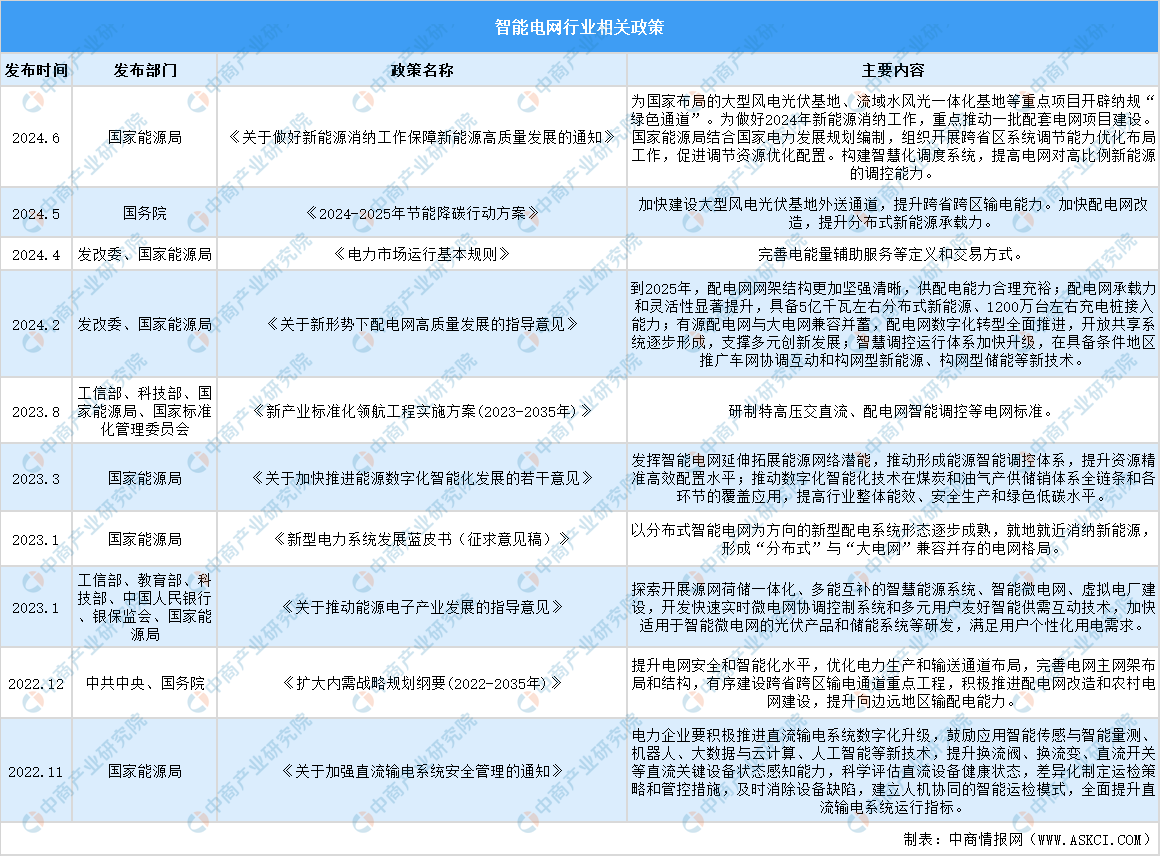
Task: Select the date cell "2024.4"
Action: point(36,255)
